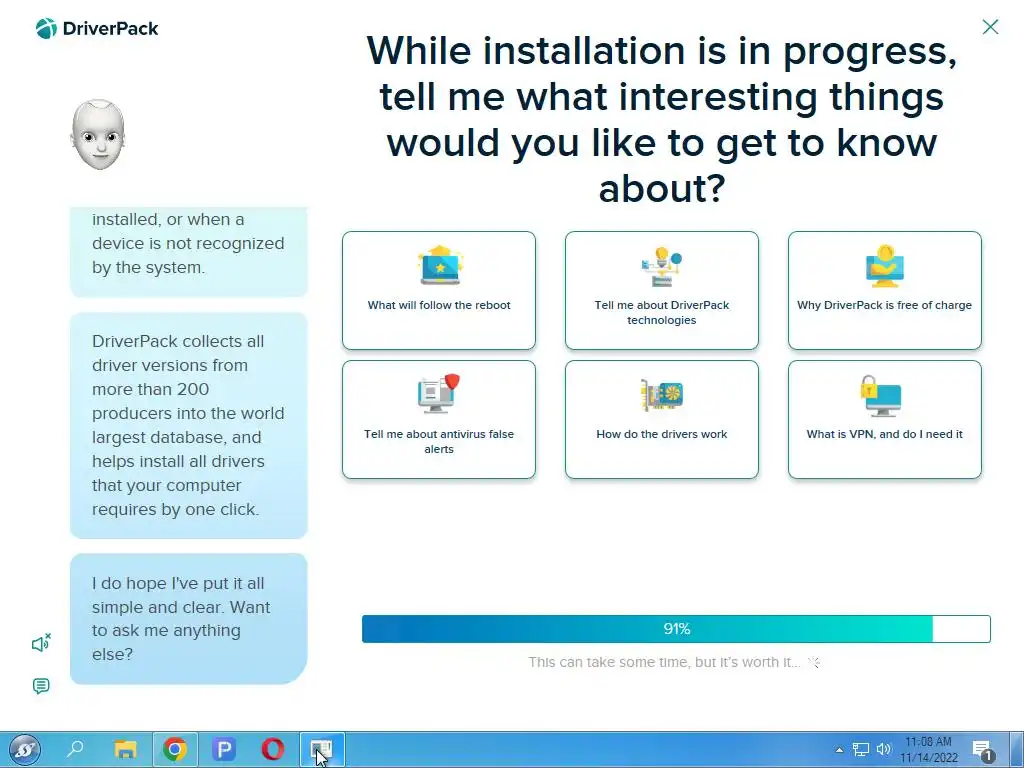Open the Windows Start button

coord(25,749)
